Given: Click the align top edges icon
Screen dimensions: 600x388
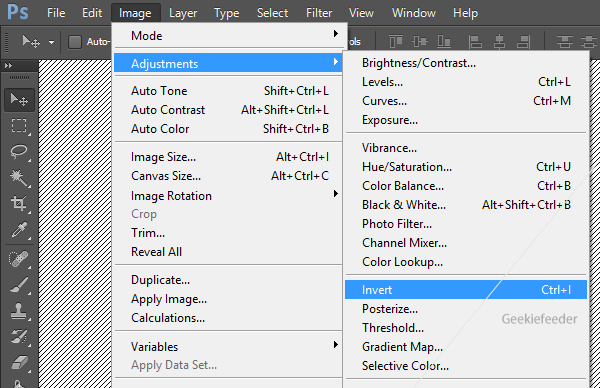Looking at the screenshot, I should [x=396, y=41].
